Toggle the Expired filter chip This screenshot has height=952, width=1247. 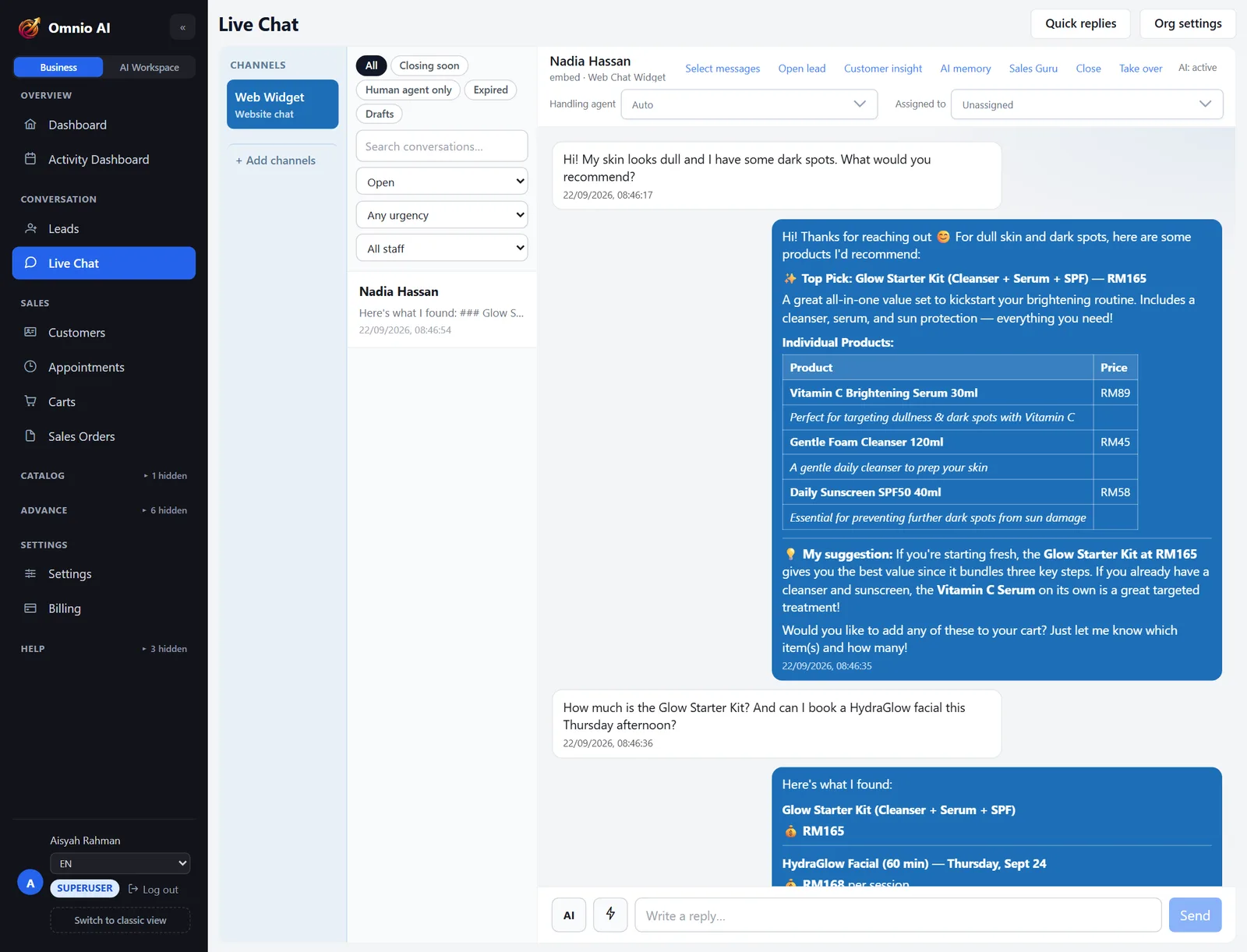click(490, 90)
